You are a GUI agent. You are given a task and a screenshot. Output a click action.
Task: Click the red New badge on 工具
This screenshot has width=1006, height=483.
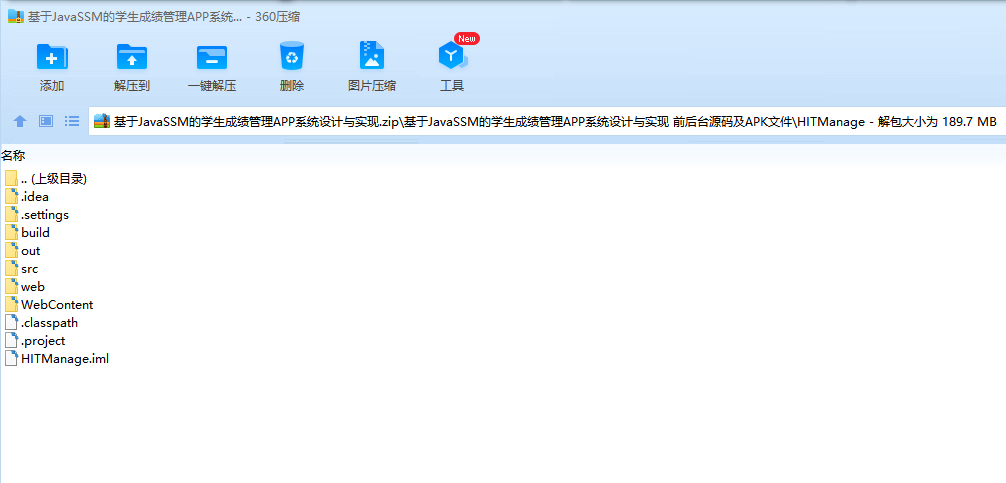click(467, 38)
